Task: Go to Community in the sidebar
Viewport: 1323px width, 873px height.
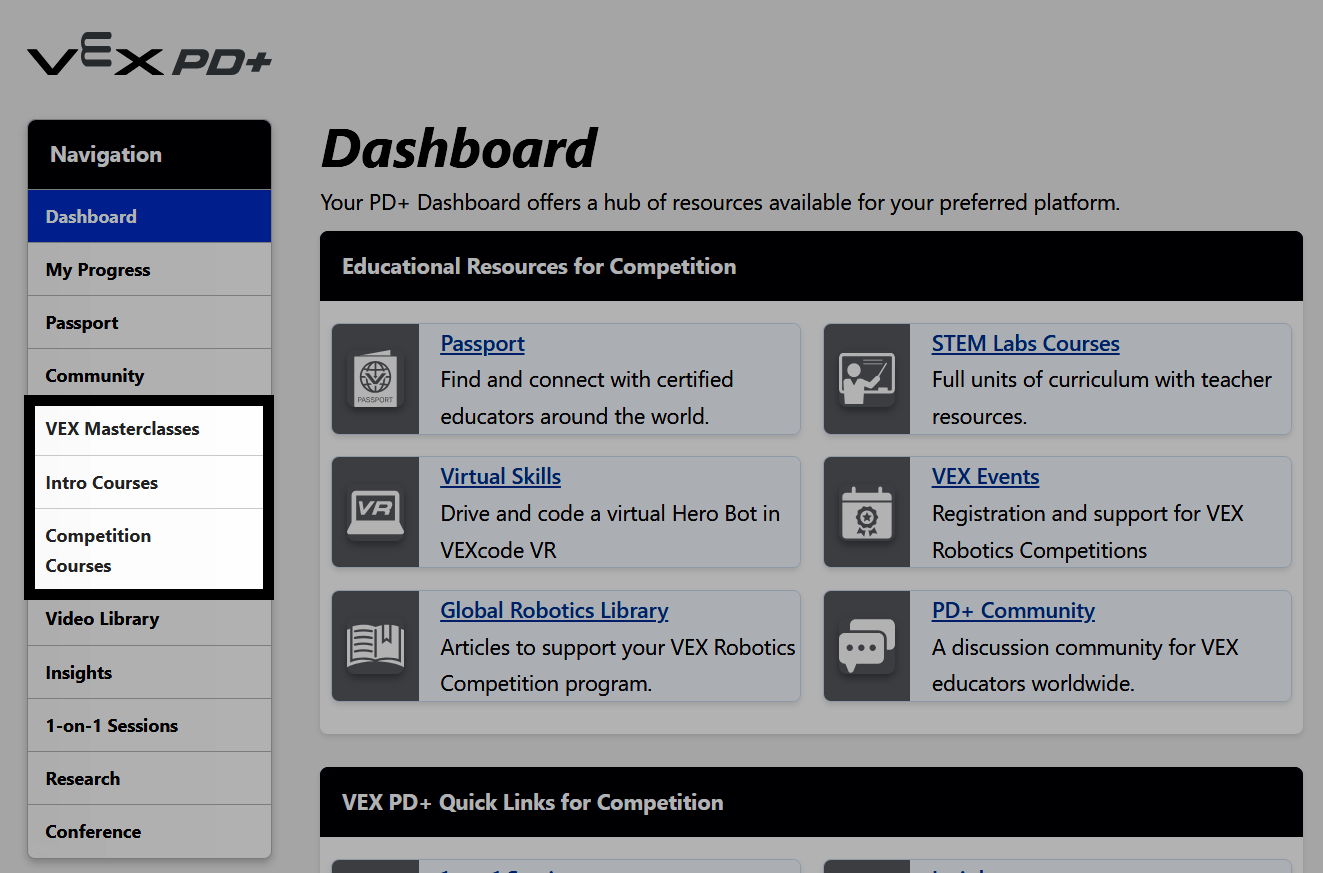Action: point(149,375)
